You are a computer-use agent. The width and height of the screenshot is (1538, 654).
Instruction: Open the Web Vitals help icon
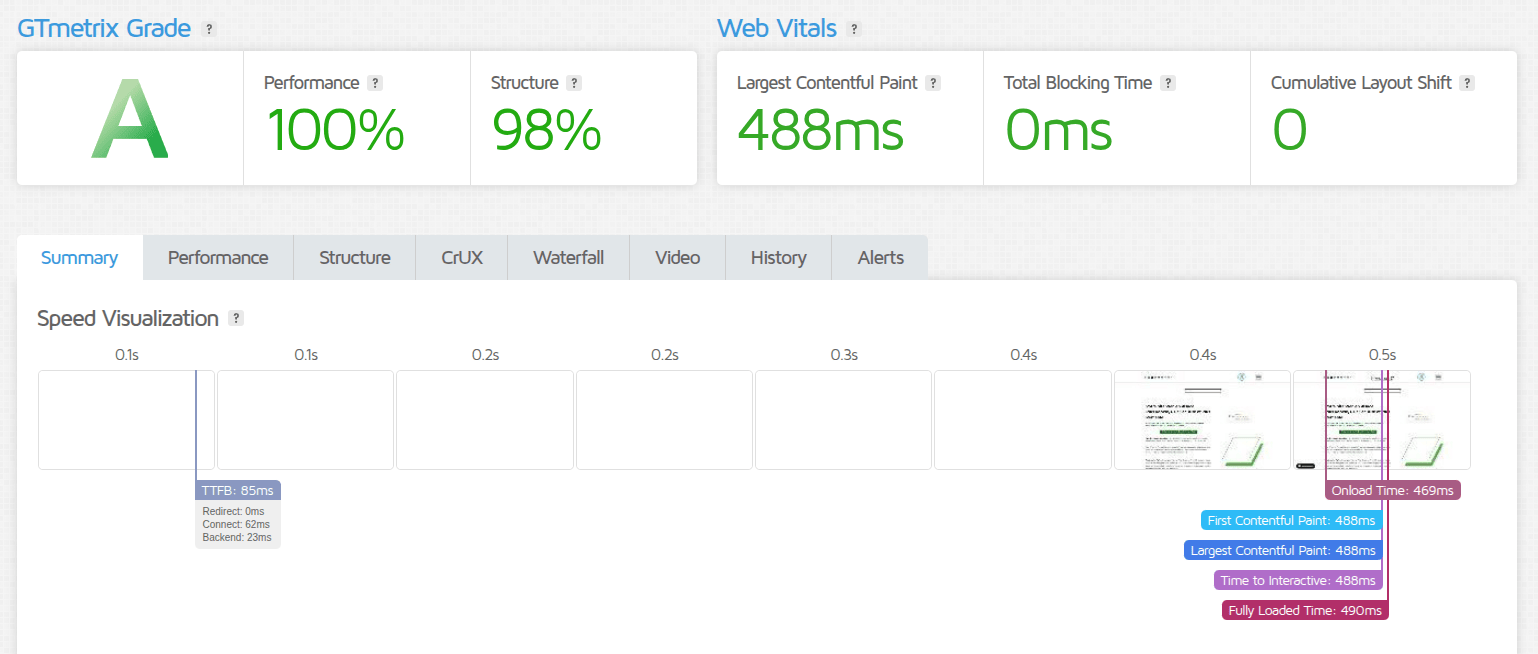[x=855, y=29]
